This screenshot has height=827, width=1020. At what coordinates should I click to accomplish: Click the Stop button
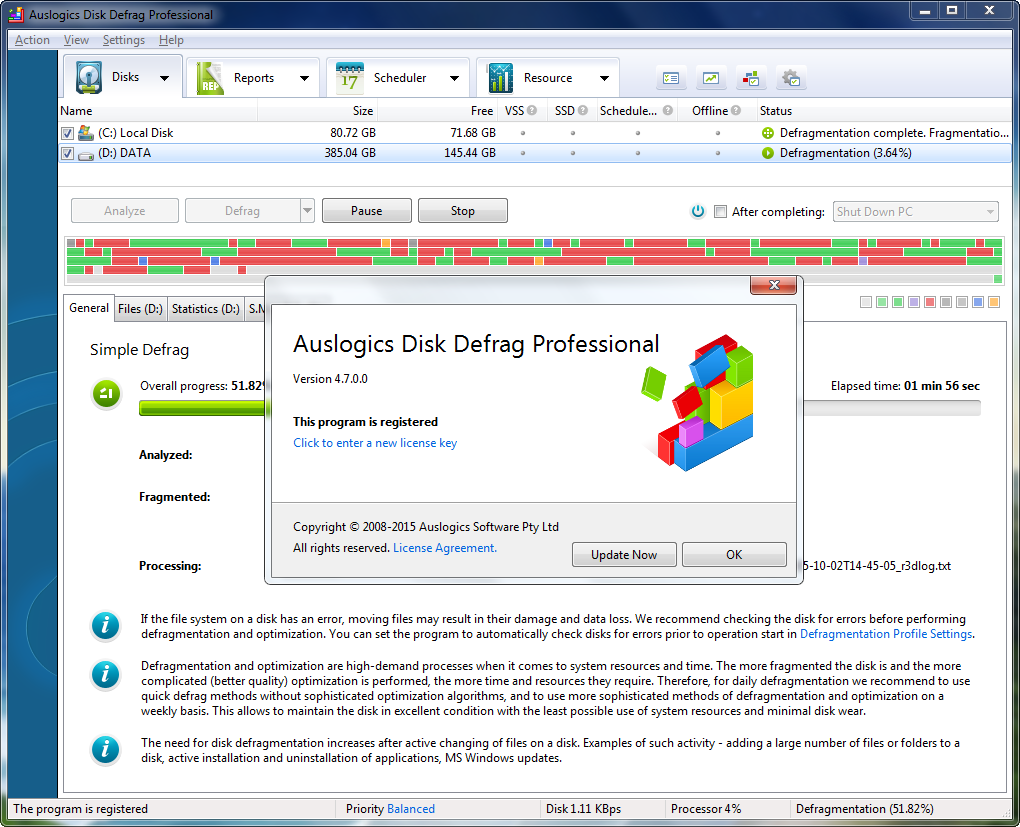(x=463, y=211)
